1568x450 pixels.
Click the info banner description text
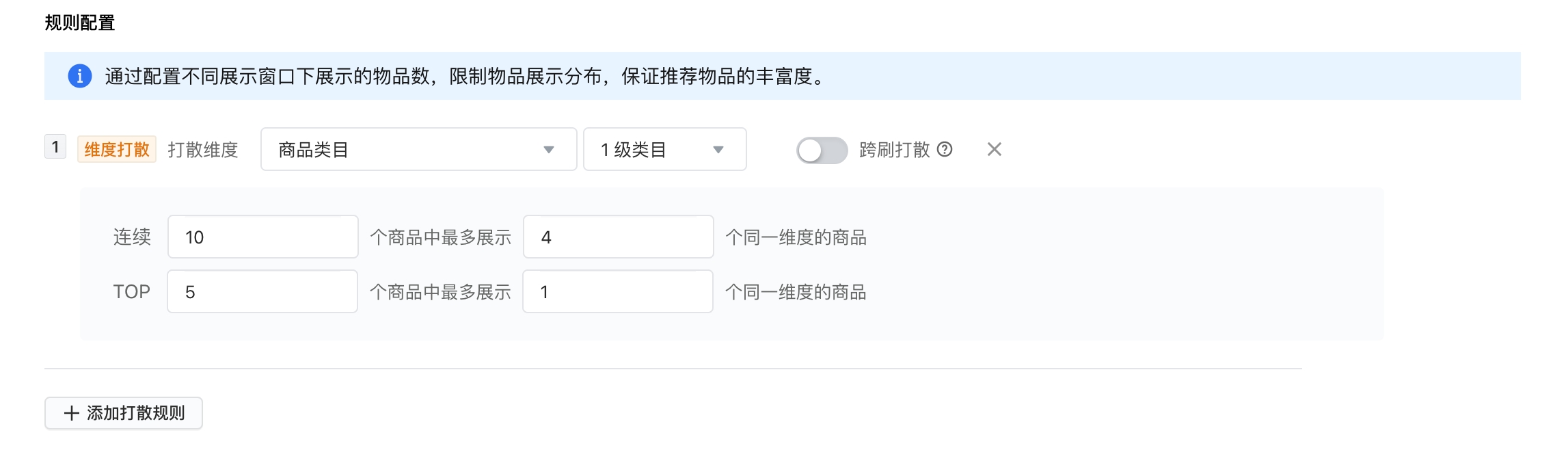[465, 76]
